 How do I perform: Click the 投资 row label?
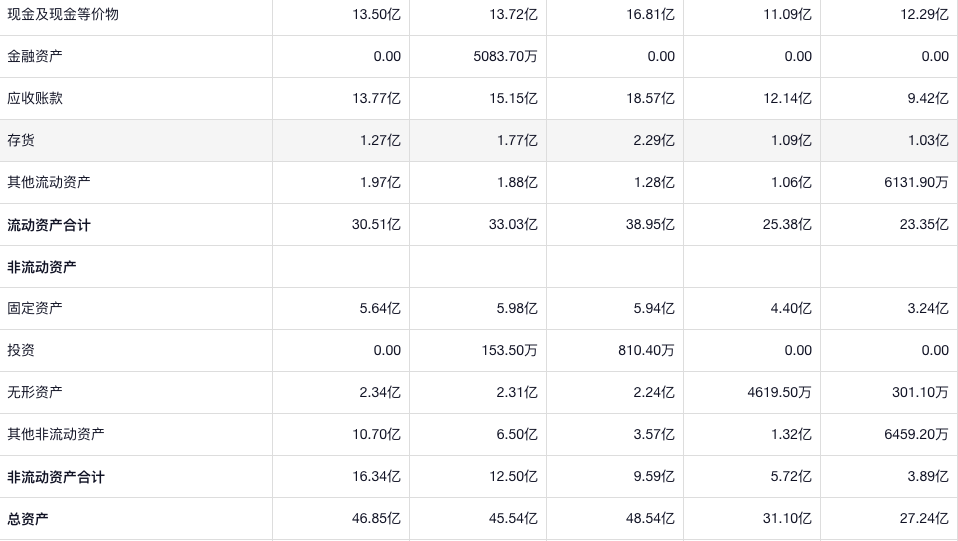pos(21,350)
